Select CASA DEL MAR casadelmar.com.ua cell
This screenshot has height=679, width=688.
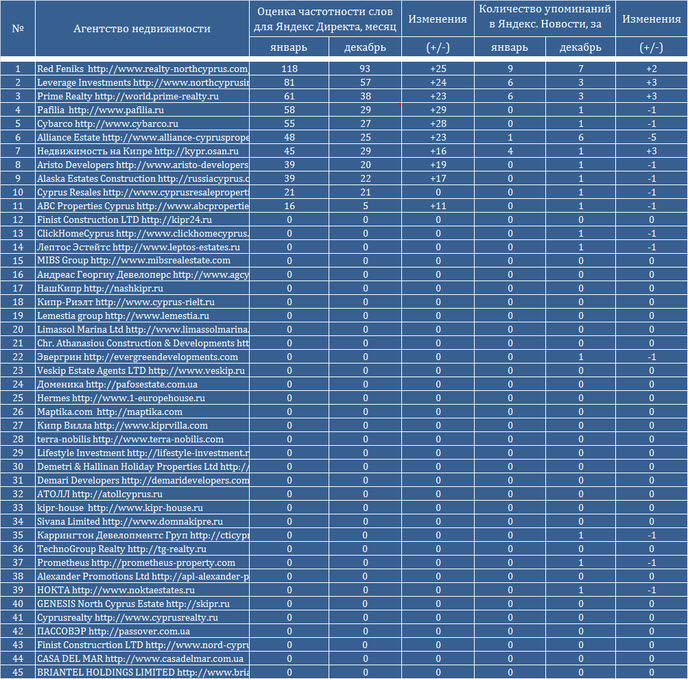pos(142,658)
